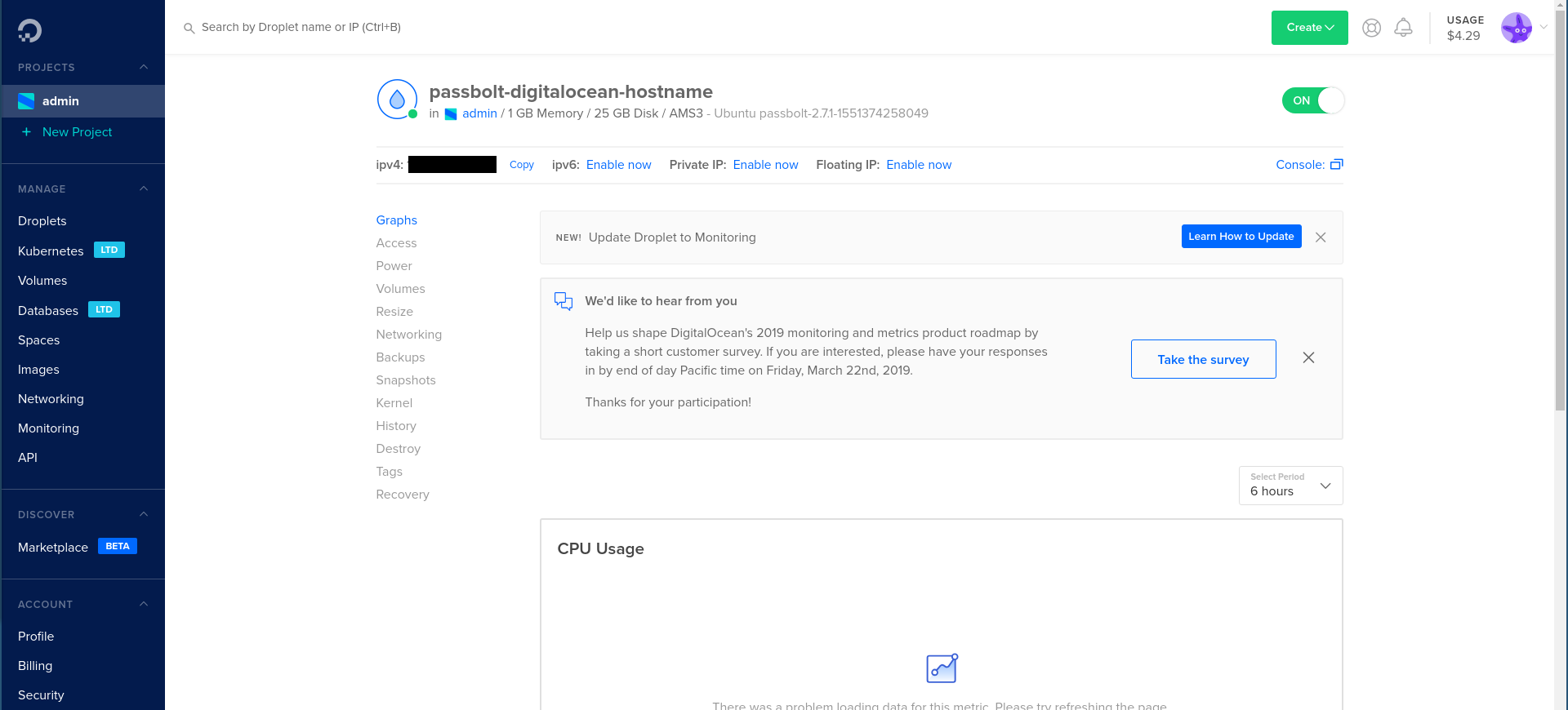Click the Marketplace BETA badge

tap(118, 547)
